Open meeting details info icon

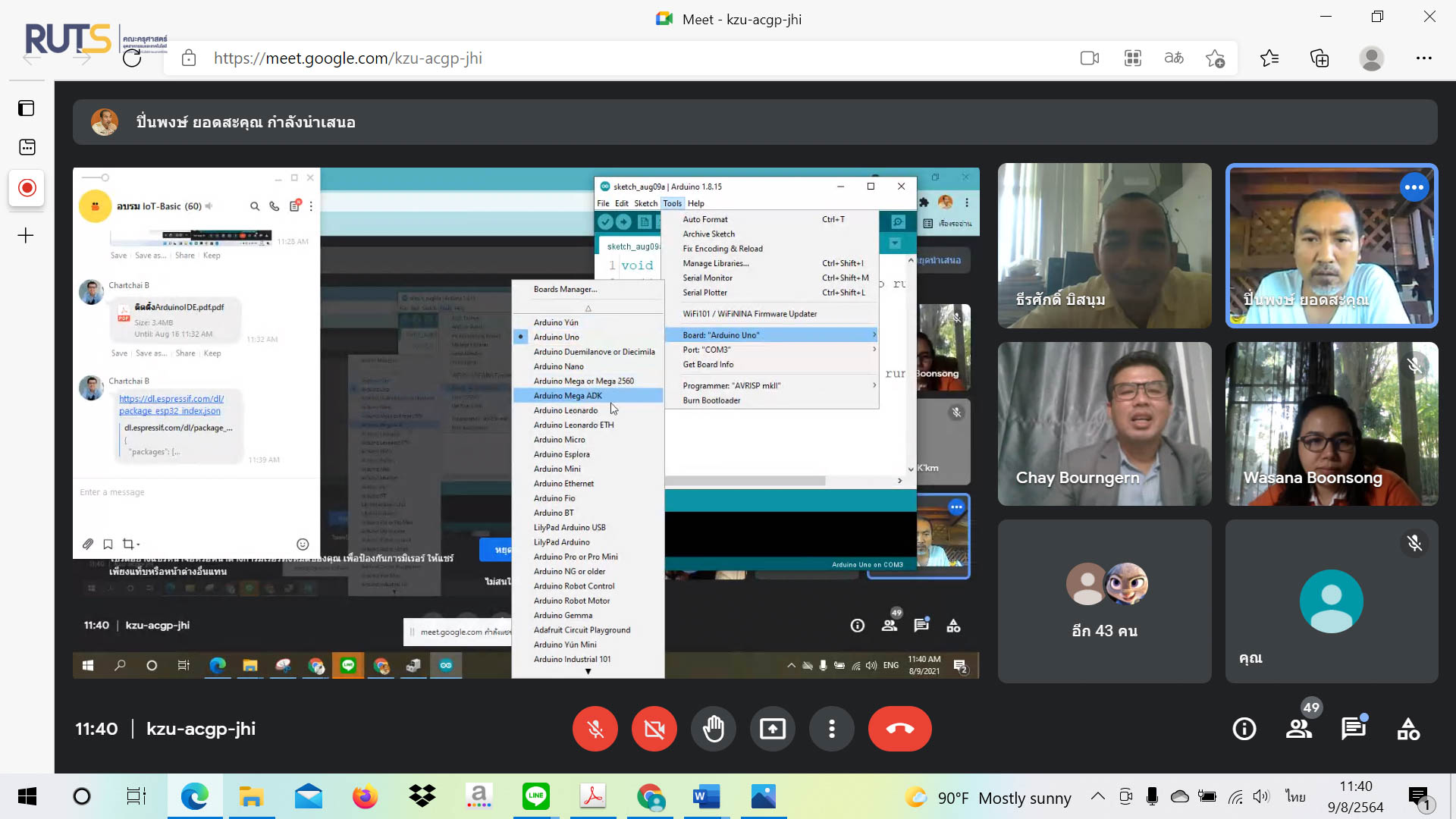point(1244,729)
